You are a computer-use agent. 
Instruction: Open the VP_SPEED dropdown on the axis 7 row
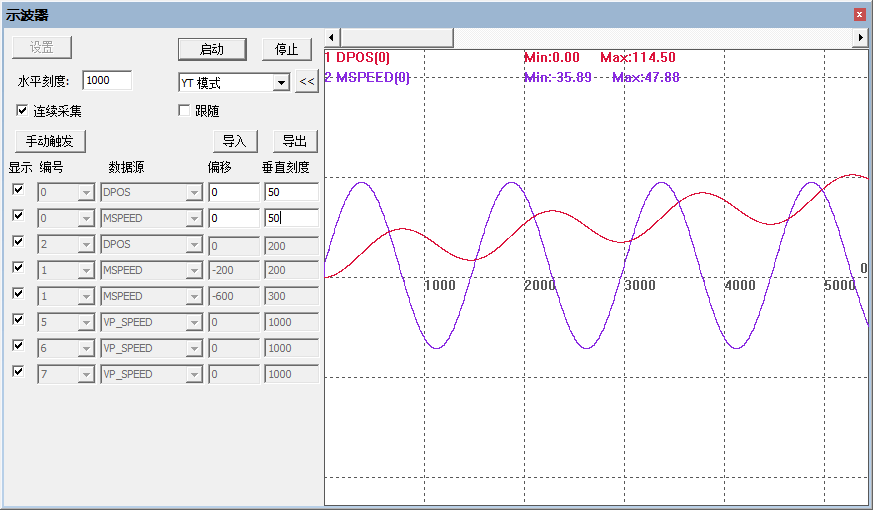pyautogui.click(x=194, y=375)
